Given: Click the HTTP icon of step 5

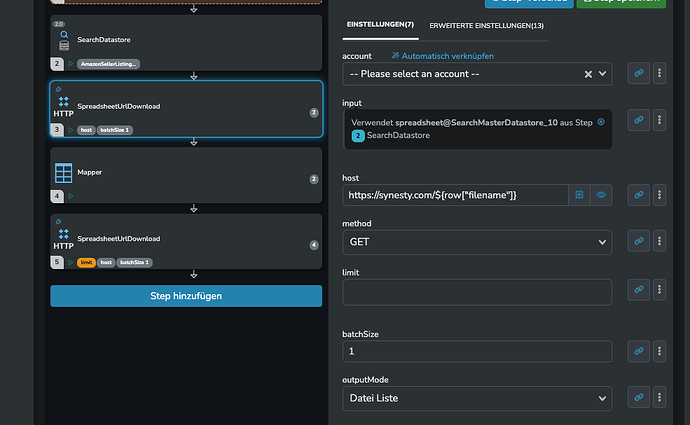Looking at the screenshot, I should click(x=63, y=240).
